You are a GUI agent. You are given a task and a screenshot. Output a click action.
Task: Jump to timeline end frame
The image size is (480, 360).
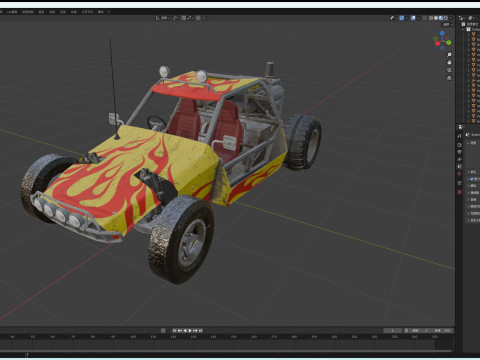200,330
